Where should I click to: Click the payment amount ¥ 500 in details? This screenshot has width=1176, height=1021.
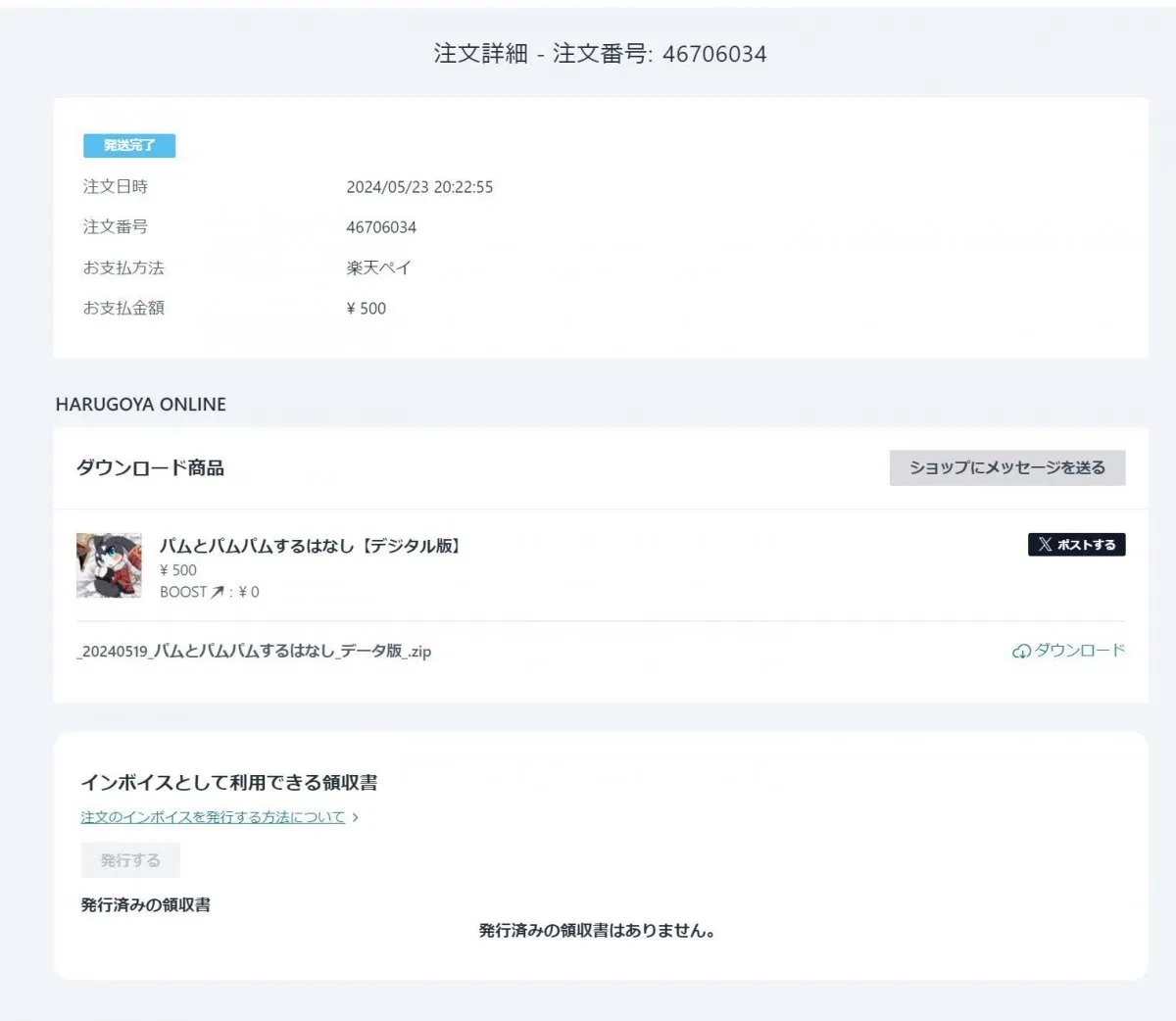(x=367, y=309)
